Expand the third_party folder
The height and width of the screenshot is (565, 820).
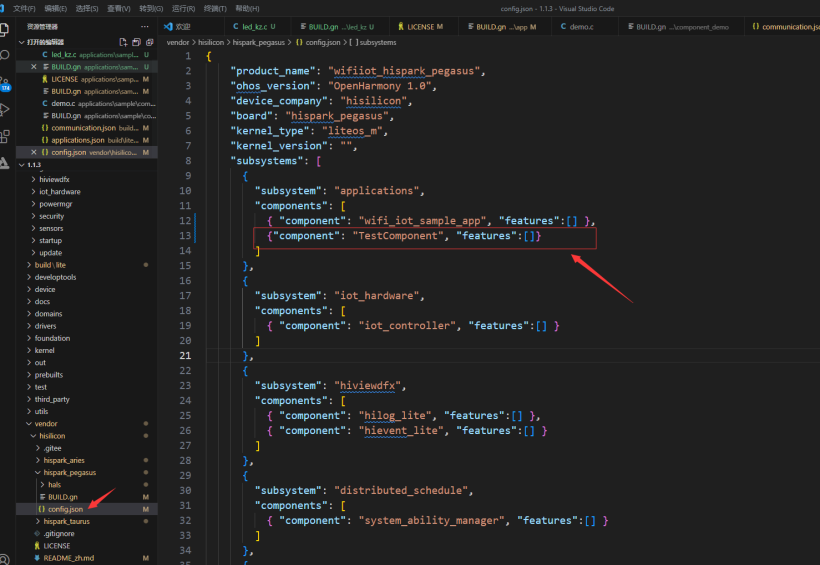tap(52, 399)
